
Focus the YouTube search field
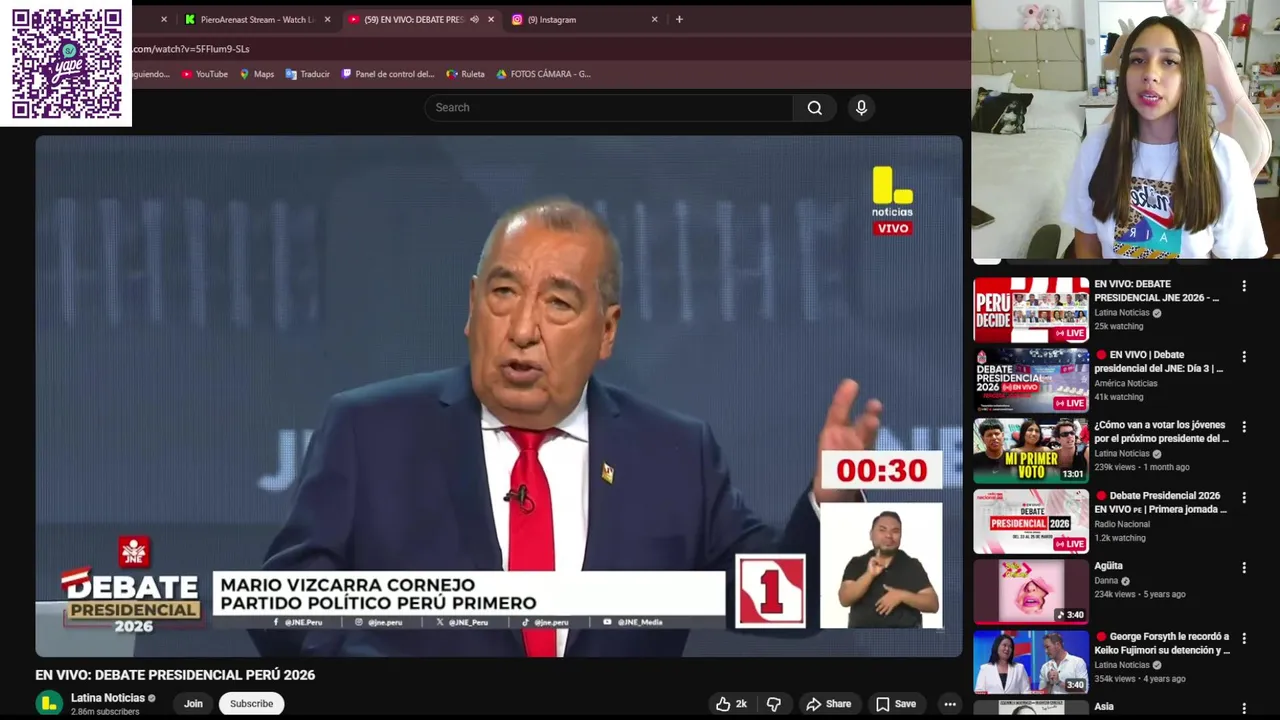click(x=609, y=108)
